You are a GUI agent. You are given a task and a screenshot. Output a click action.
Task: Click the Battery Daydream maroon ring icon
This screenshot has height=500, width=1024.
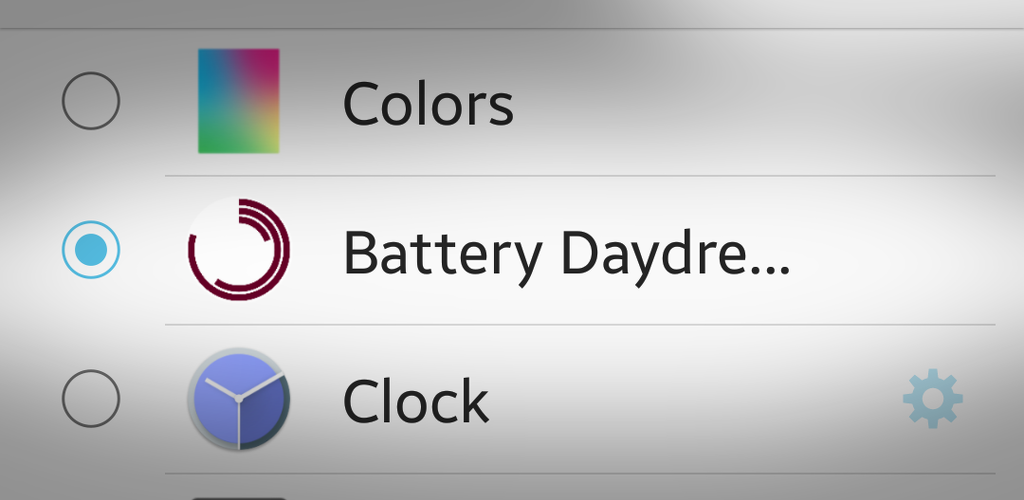click(238, 249)
